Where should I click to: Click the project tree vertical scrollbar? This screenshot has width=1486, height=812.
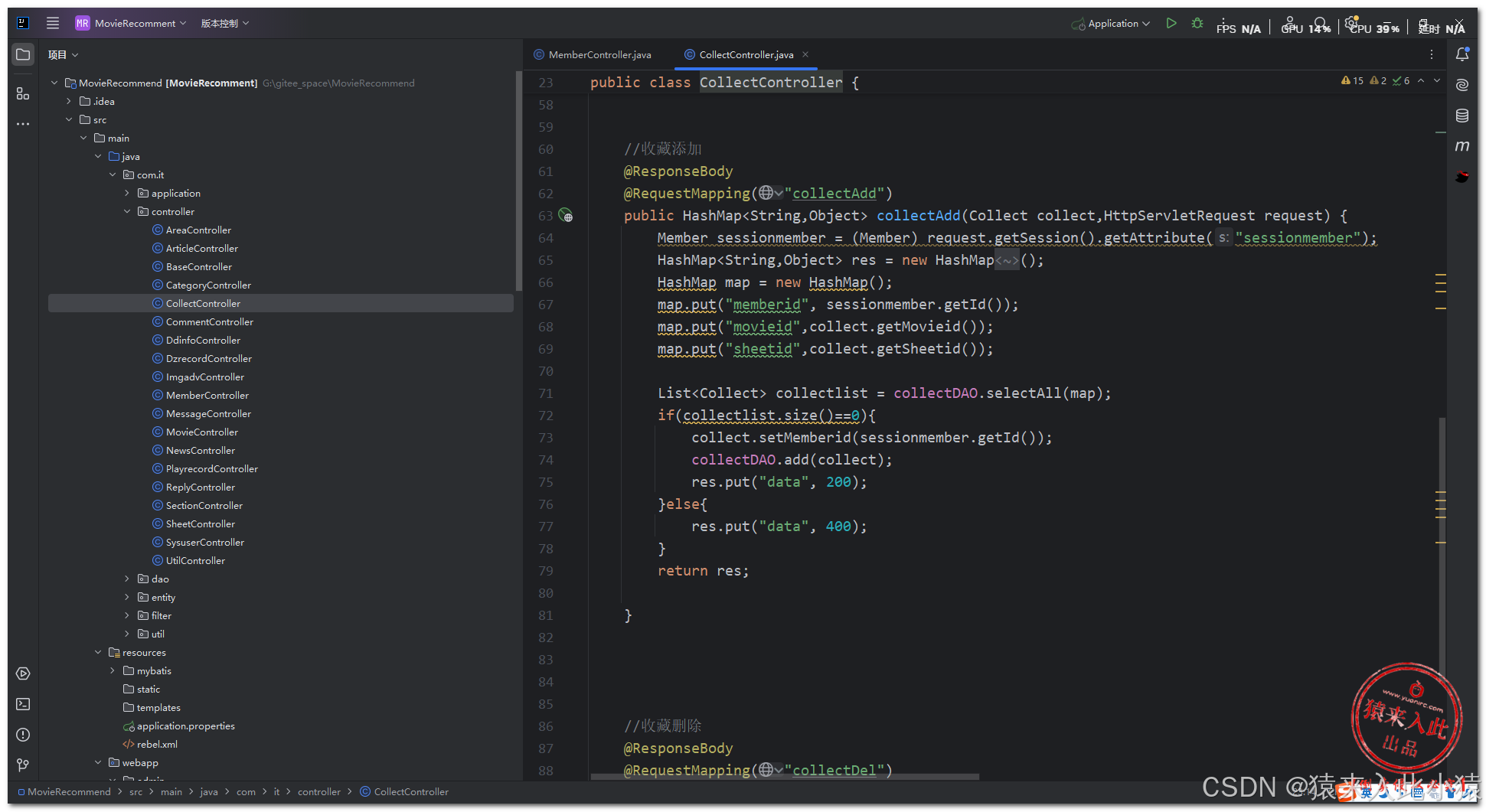pyautogui.click(x=518, y=181)
